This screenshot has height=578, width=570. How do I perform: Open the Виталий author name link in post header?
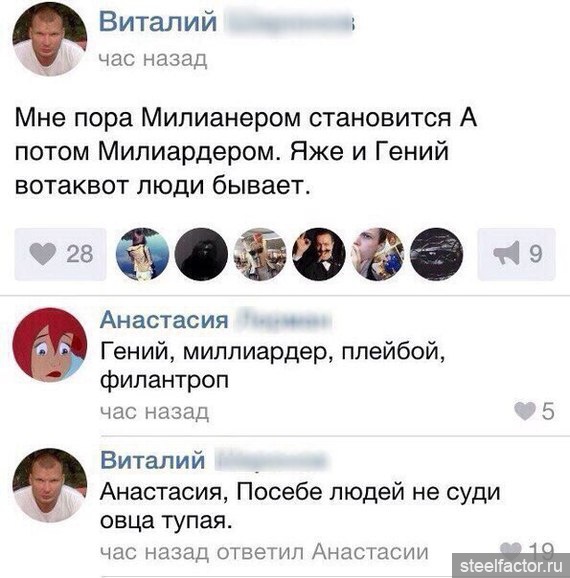[x=158, y=21]
